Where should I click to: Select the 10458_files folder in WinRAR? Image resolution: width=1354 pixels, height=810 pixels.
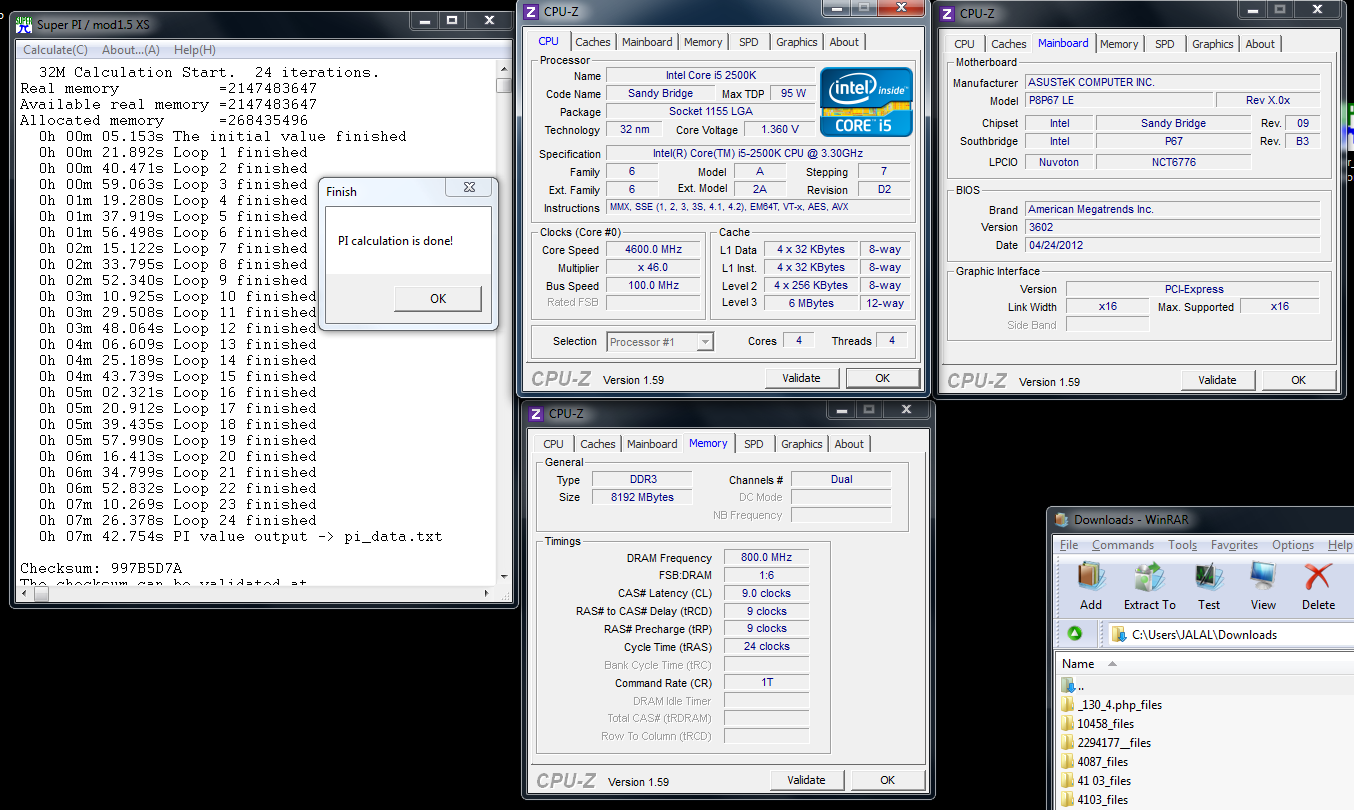[1097, 724]
